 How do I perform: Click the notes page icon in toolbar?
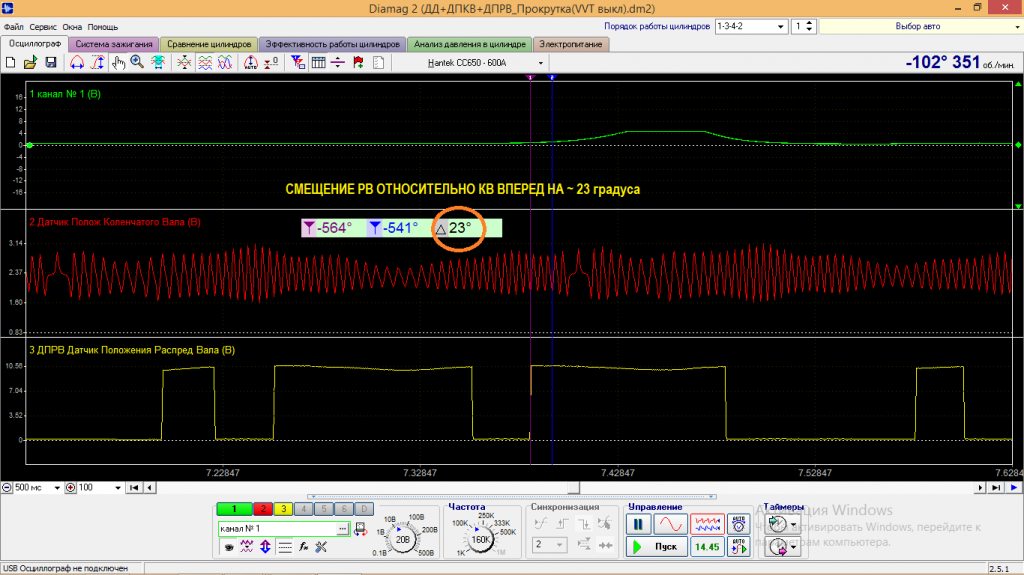tap(378, 63)
